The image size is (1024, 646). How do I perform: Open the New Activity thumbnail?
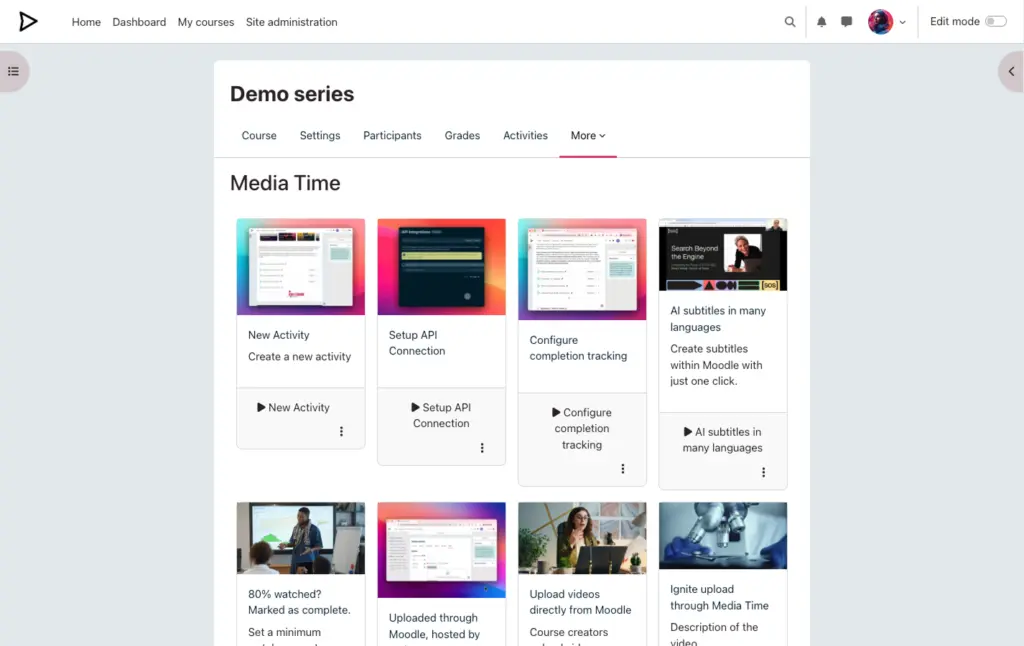pos(300,266)
